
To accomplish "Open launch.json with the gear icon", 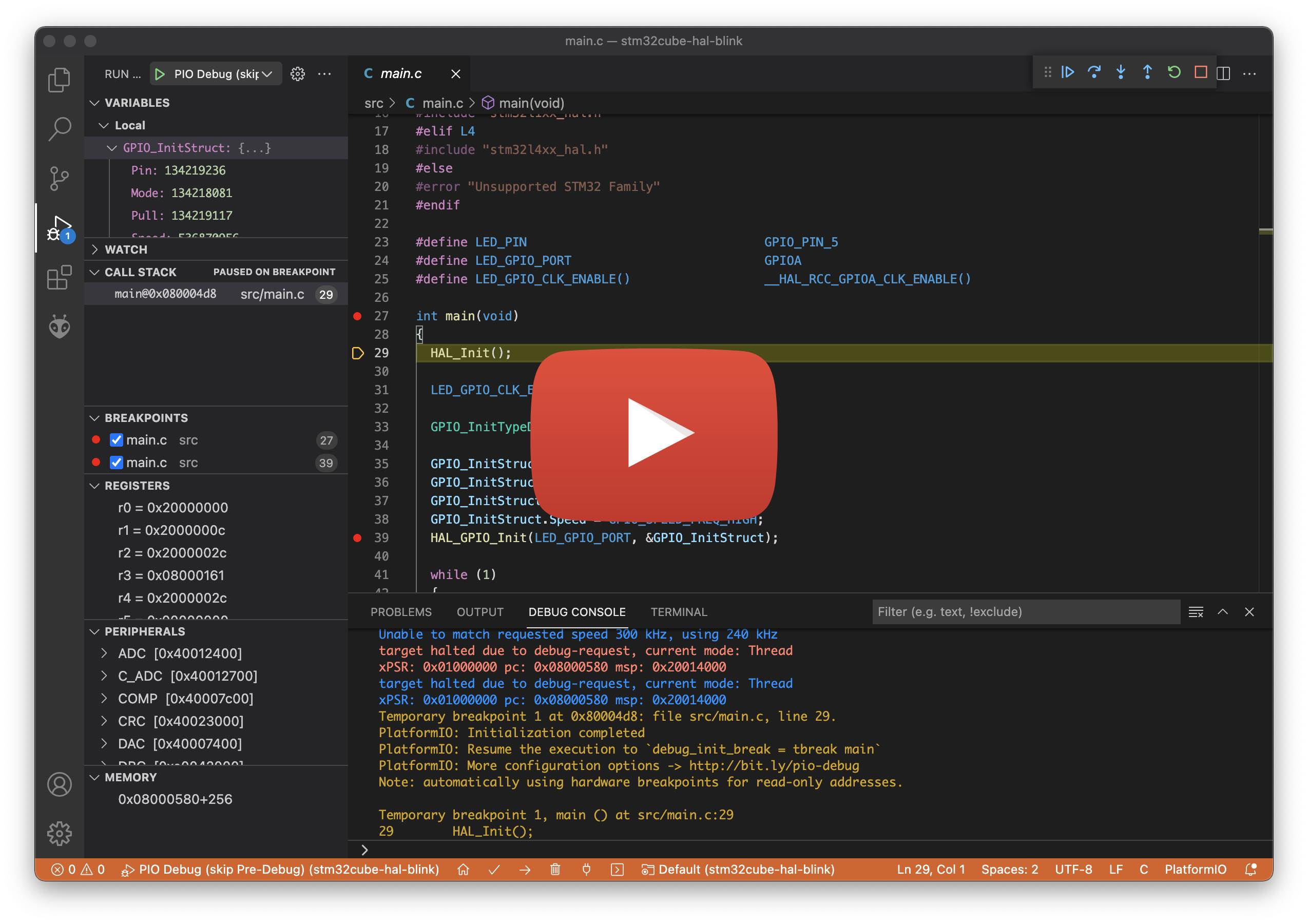I will point(297,74).
